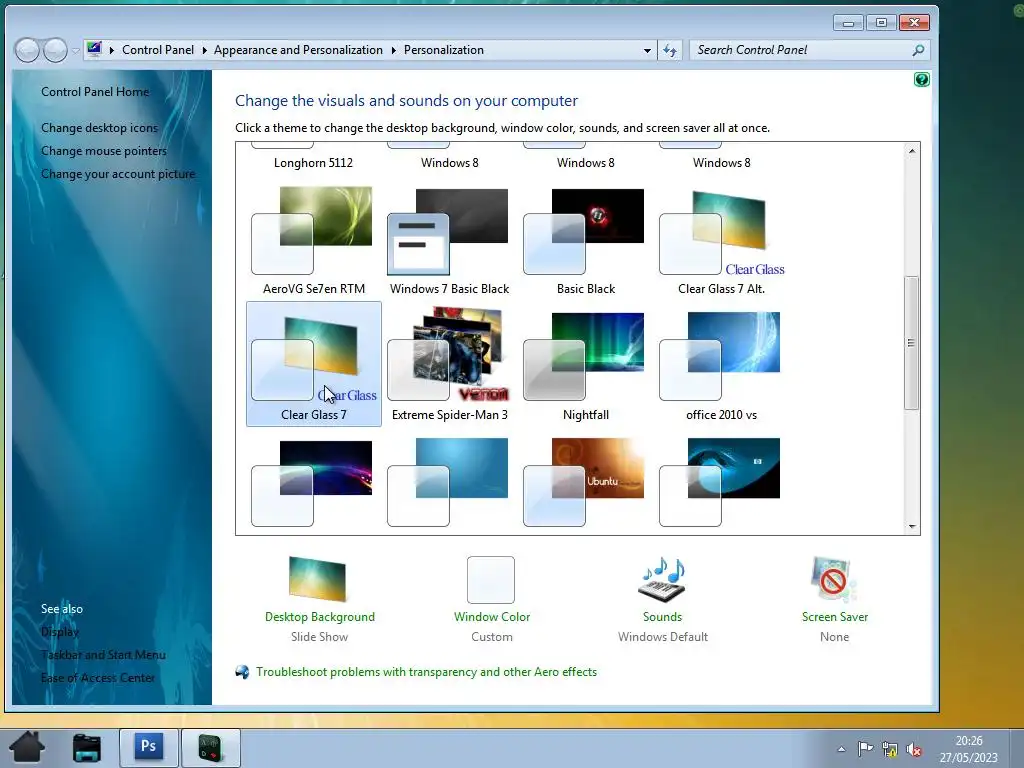
Task: Open address bar history dropdown
Action: (647, 50)
